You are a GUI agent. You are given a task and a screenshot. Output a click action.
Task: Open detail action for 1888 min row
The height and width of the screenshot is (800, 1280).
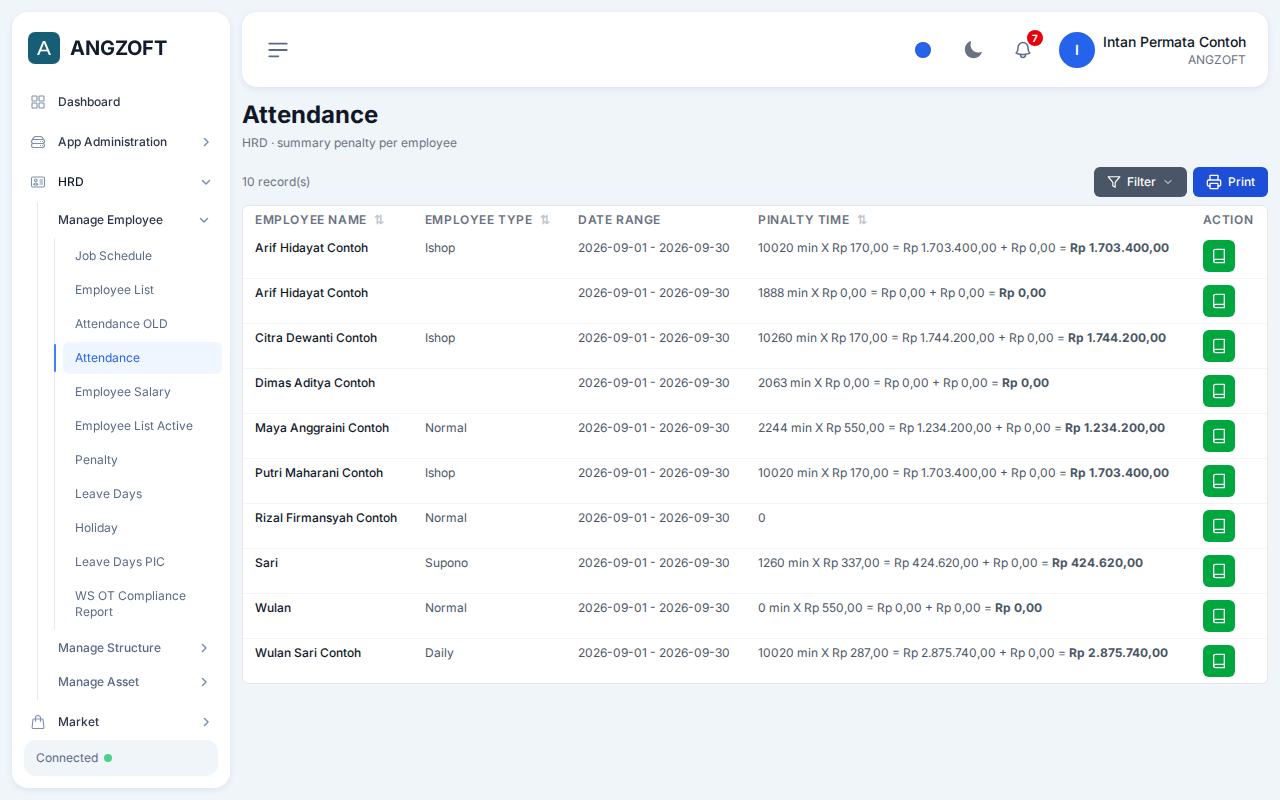(1219, 301)
